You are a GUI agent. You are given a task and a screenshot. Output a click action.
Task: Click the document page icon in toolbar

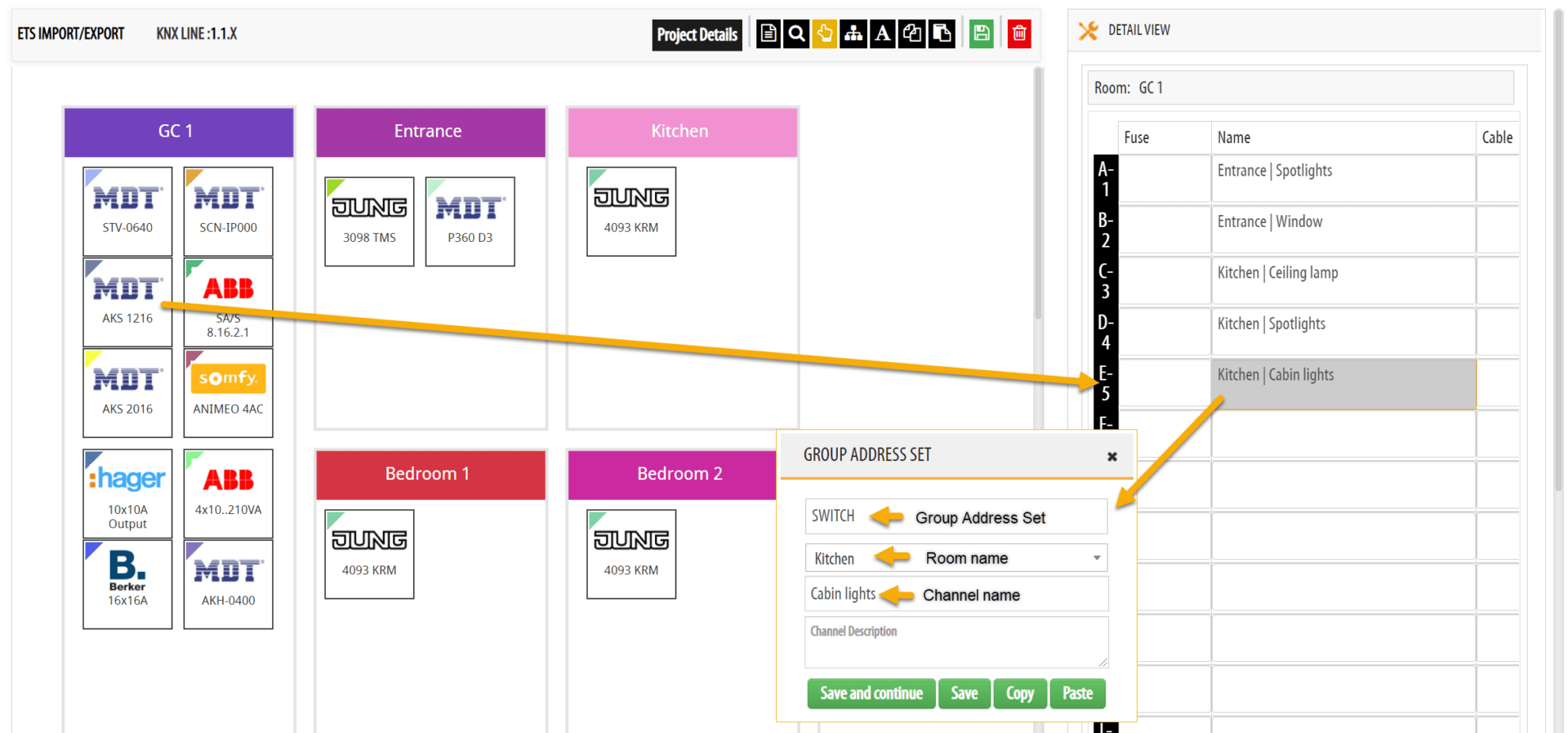(768, 34)
